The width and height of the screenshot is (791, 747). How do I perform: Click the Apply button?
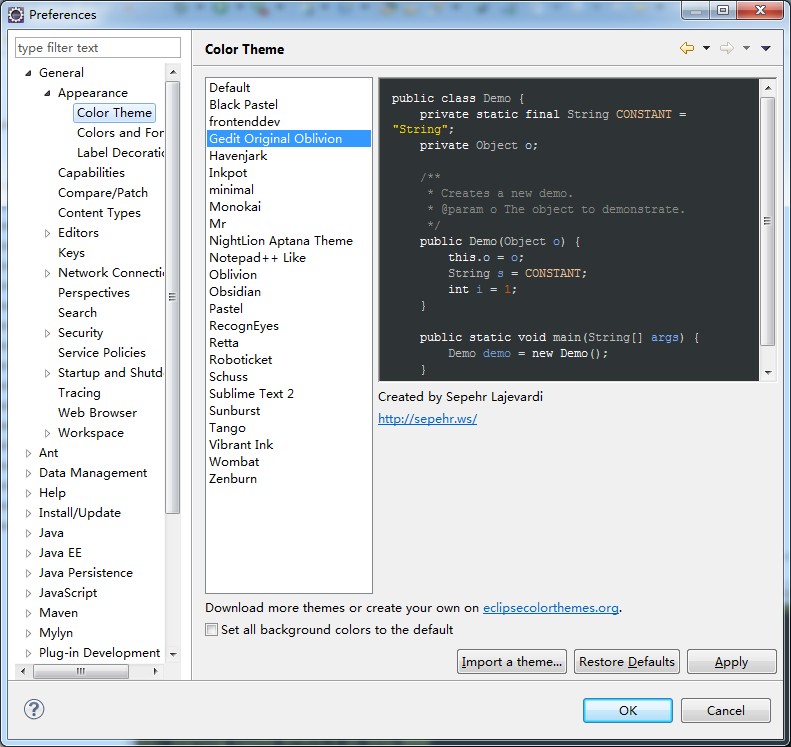(731, 661)
